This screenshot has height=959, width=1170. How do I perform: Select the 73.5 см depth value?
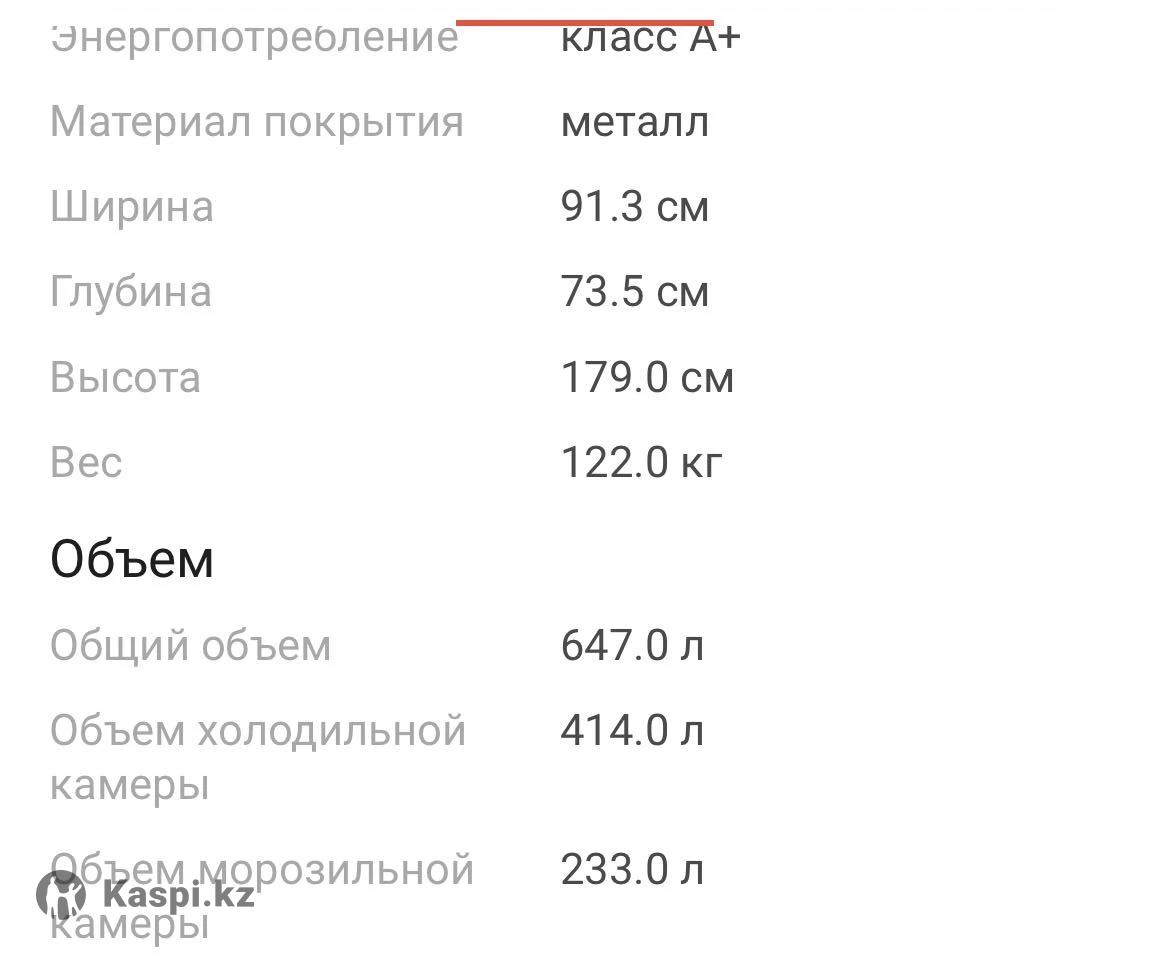click(x=635, y=292)
